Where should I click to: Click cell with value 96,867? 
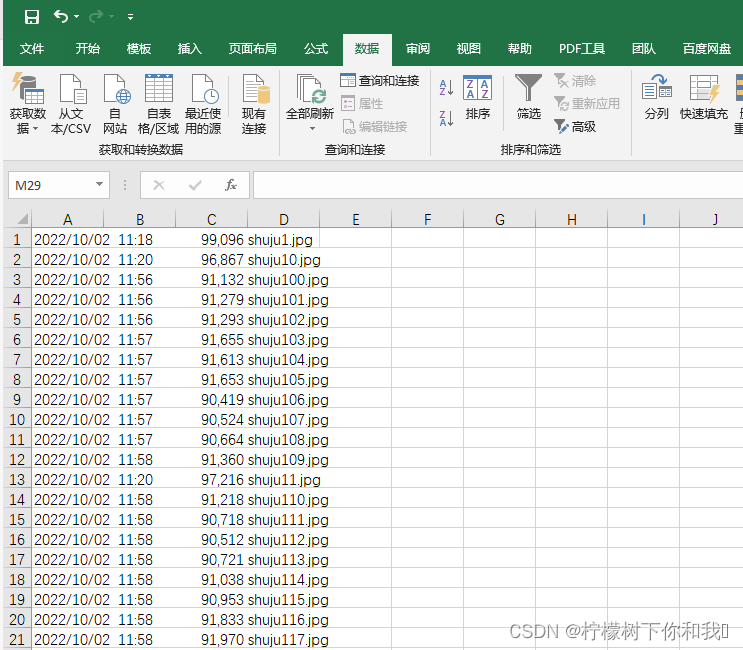point(211,260)
